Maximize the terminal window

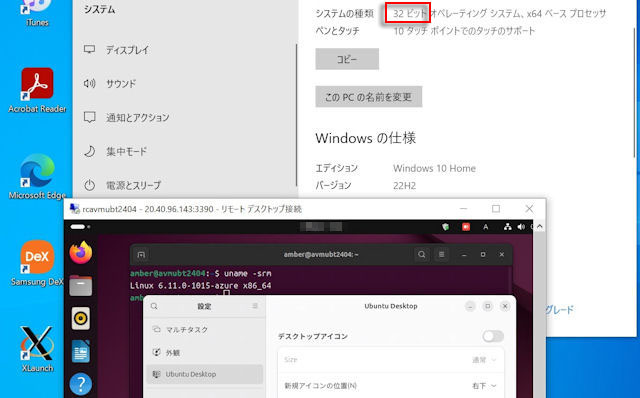483,255
